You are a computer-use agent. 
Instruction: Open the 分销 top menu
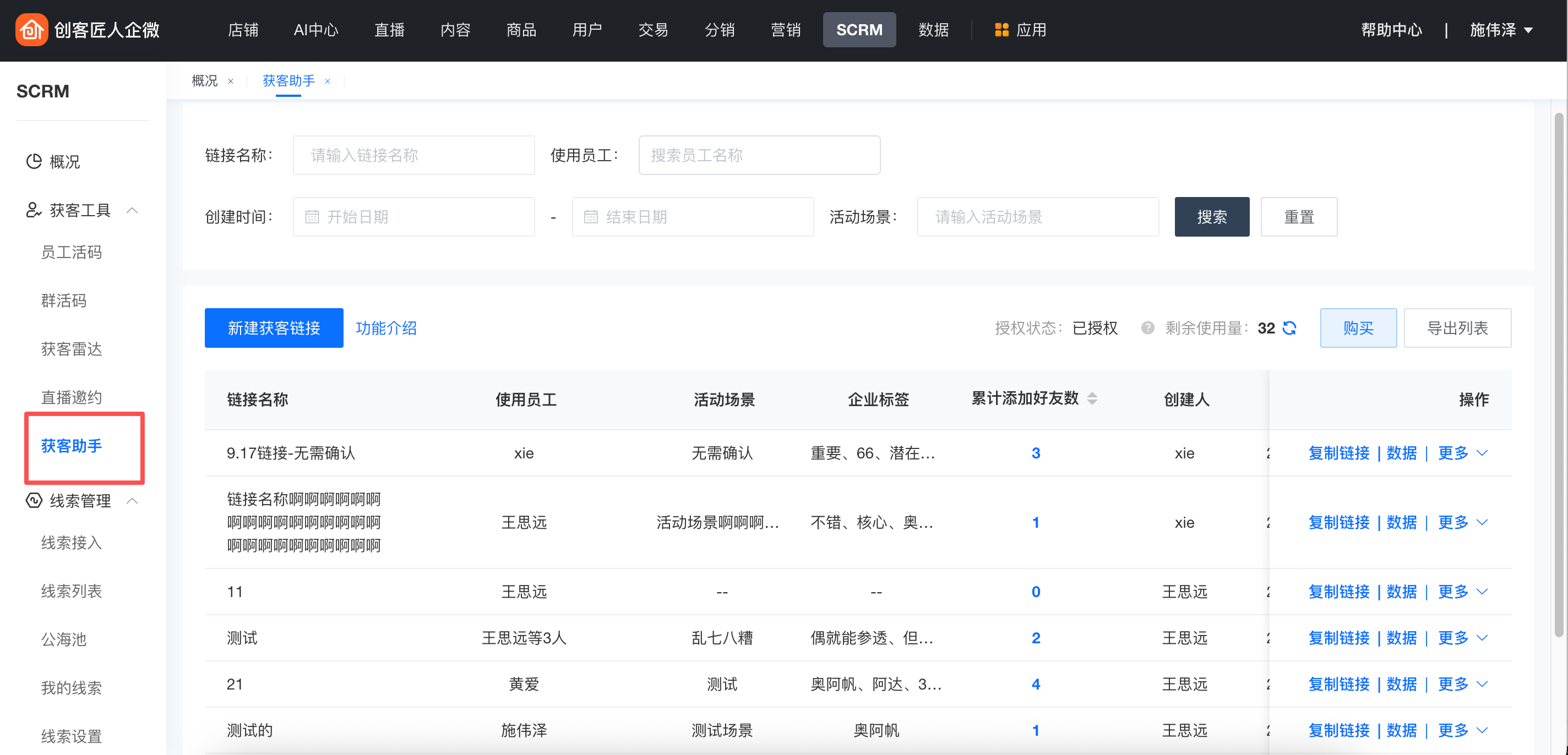click(x=720, y=30)
